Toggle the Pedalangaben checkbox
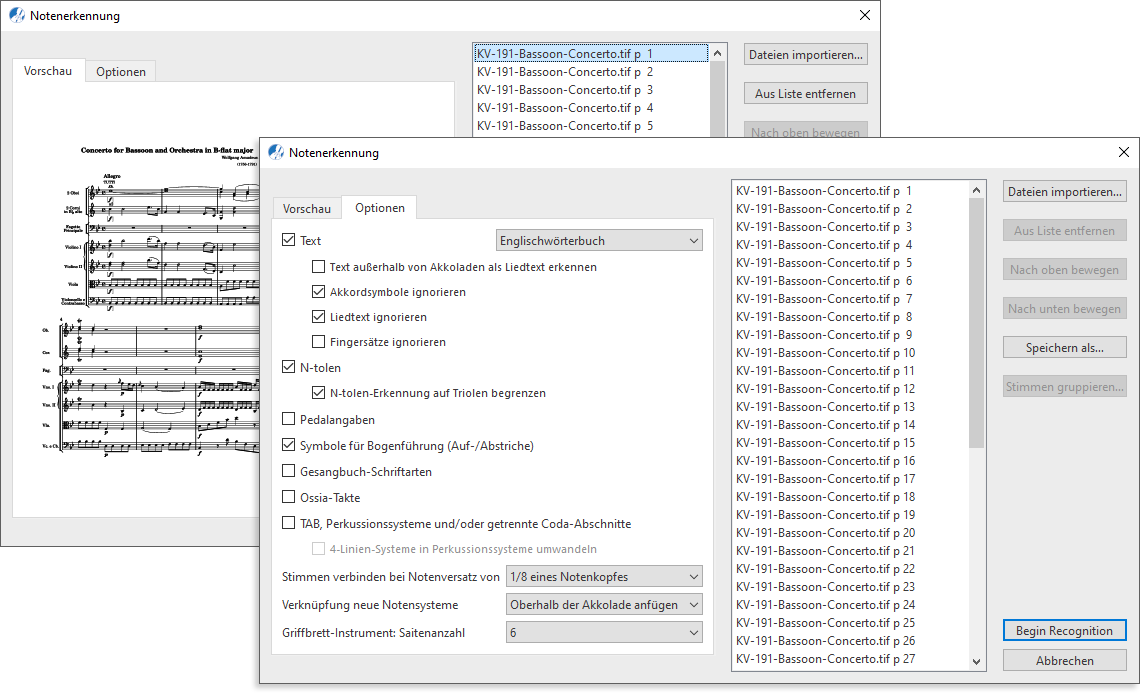The height and width of the screenshot is (700, 1140). (289, 420)
